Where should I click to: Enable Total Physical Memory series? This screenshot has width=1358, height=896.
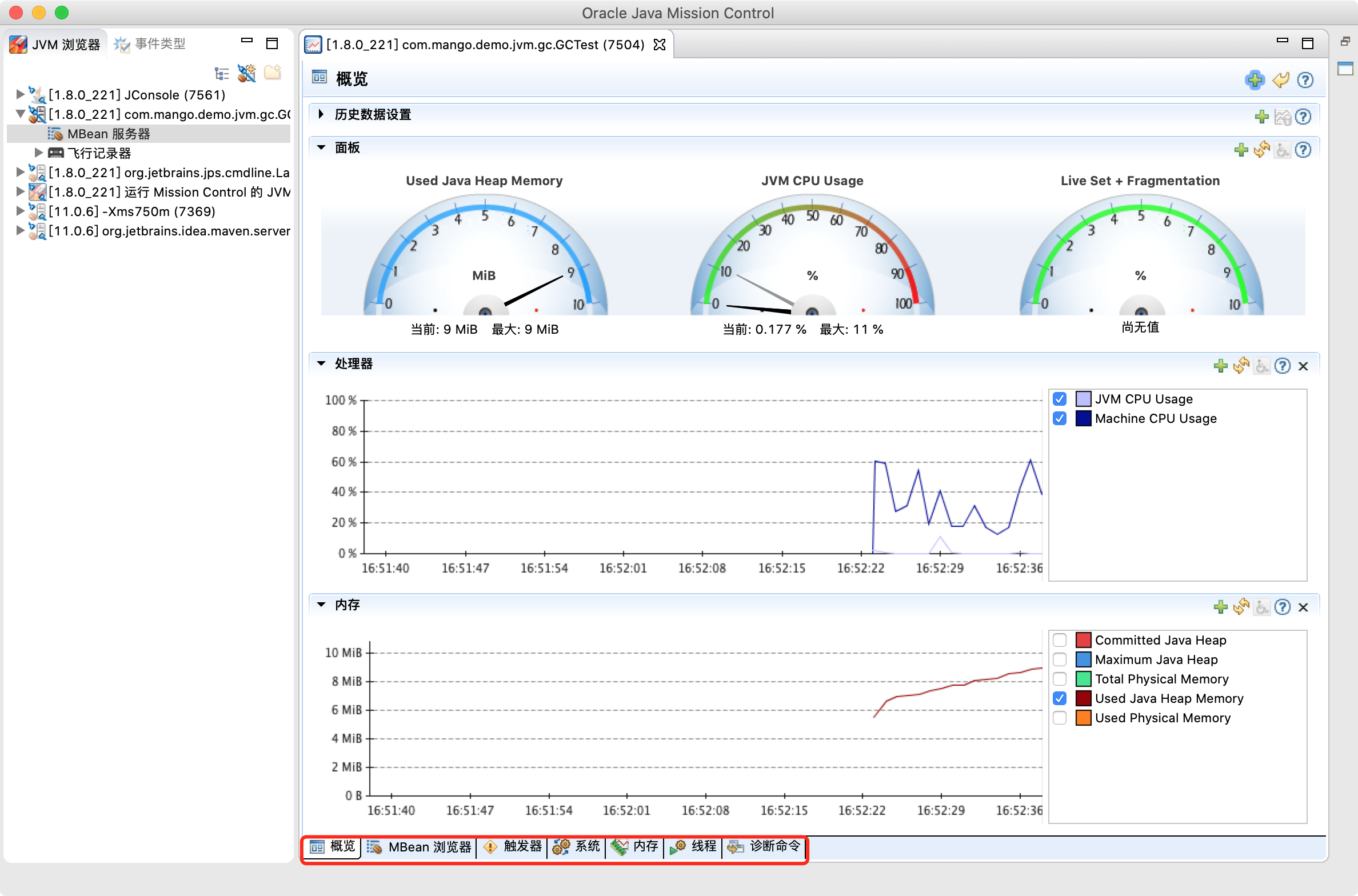click(x=1060, y=679)
